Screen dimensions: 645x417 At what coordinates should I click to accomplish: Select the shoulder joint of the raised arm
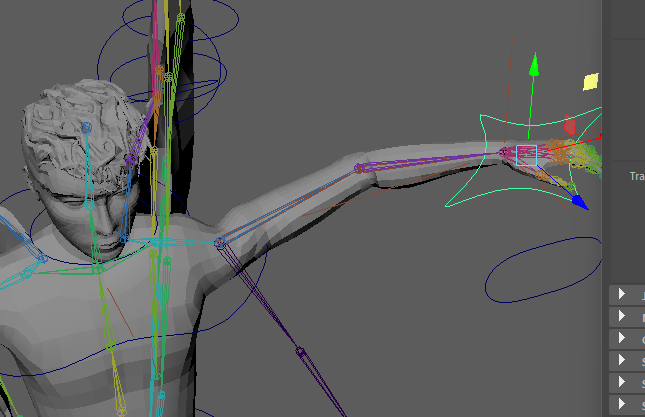tap(219, 243)
